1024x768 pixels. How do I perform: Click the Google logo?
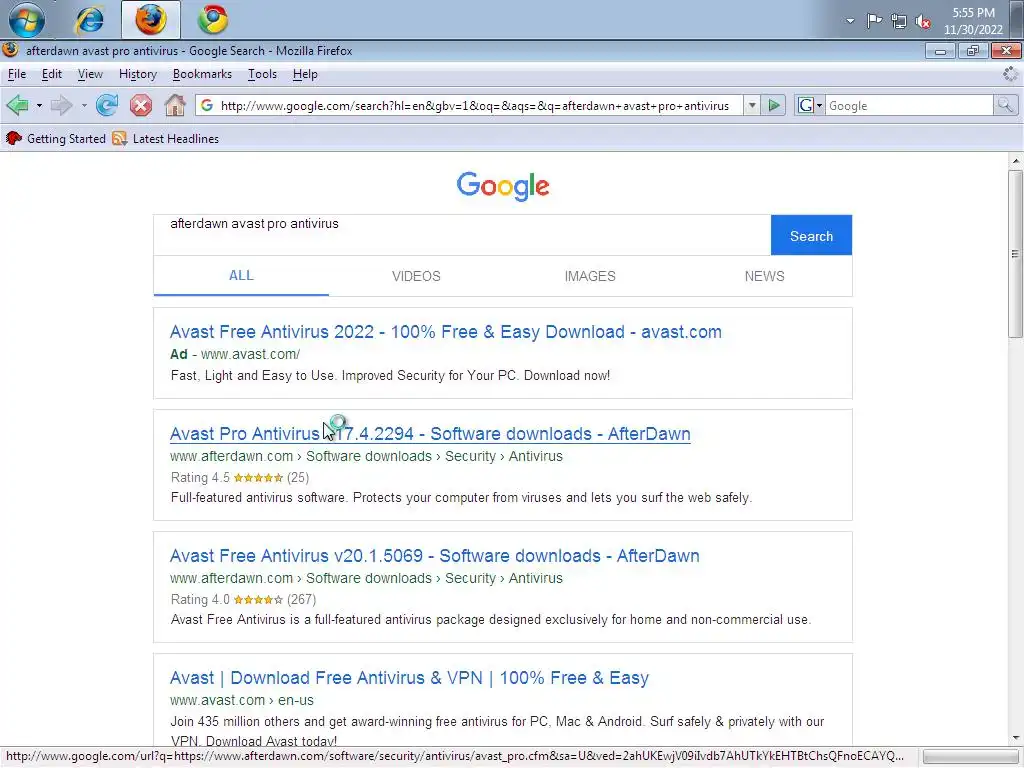pyautogui.click(x=503, y=186)
